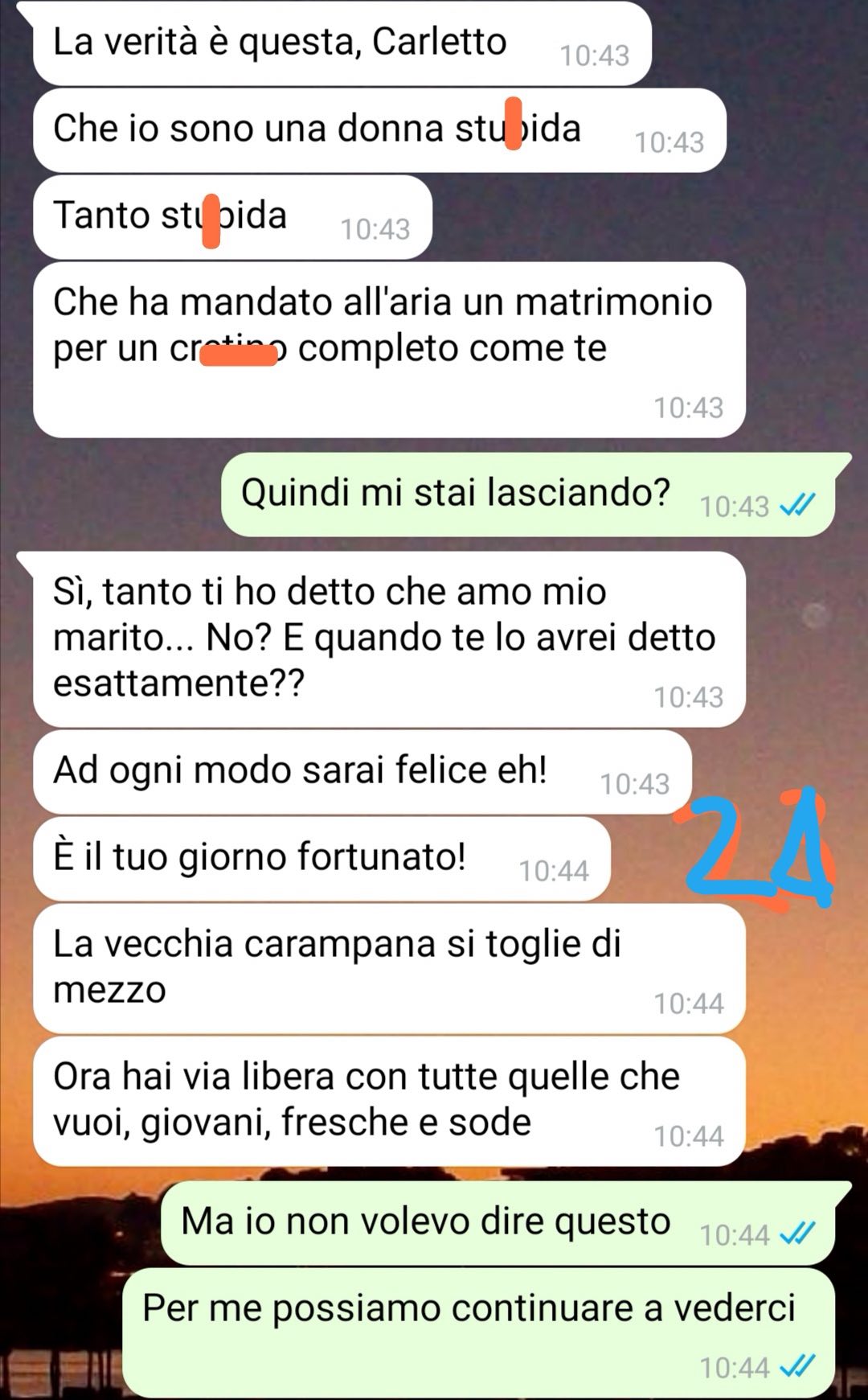This screenshot has width=868, height=1400.
Task: Tap the message starting "Sì, tanto ti ho detto"
Action: pos(389,639)
